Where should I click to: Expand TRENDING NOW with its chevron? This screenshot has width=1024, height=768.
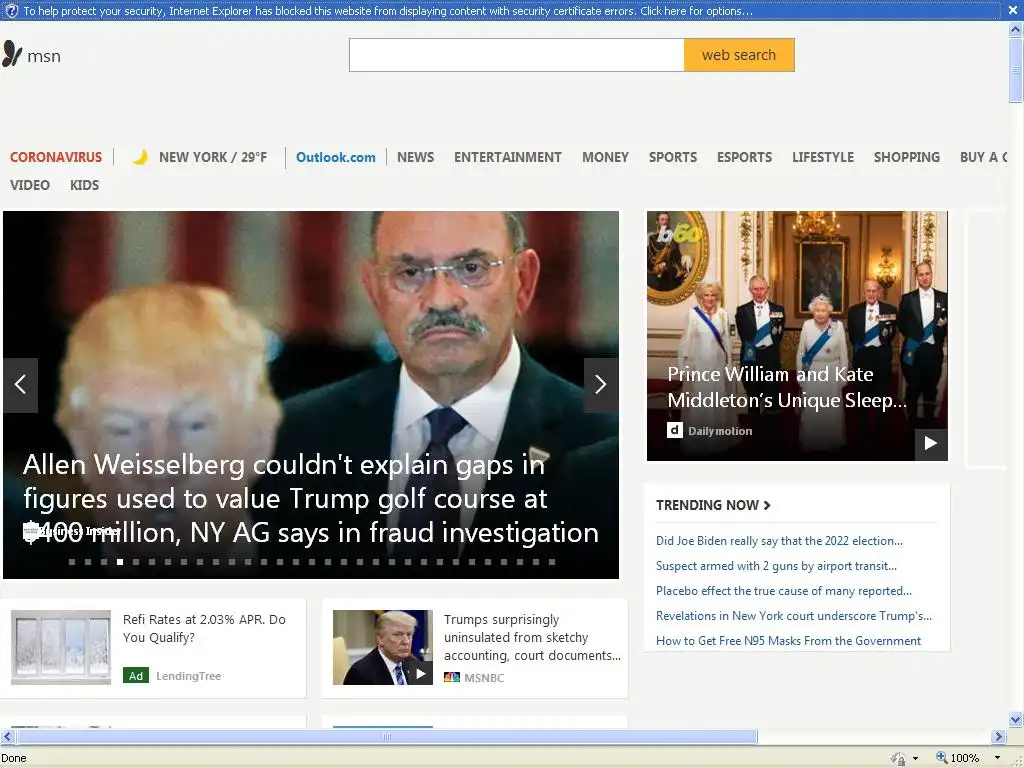click(767, 505)
